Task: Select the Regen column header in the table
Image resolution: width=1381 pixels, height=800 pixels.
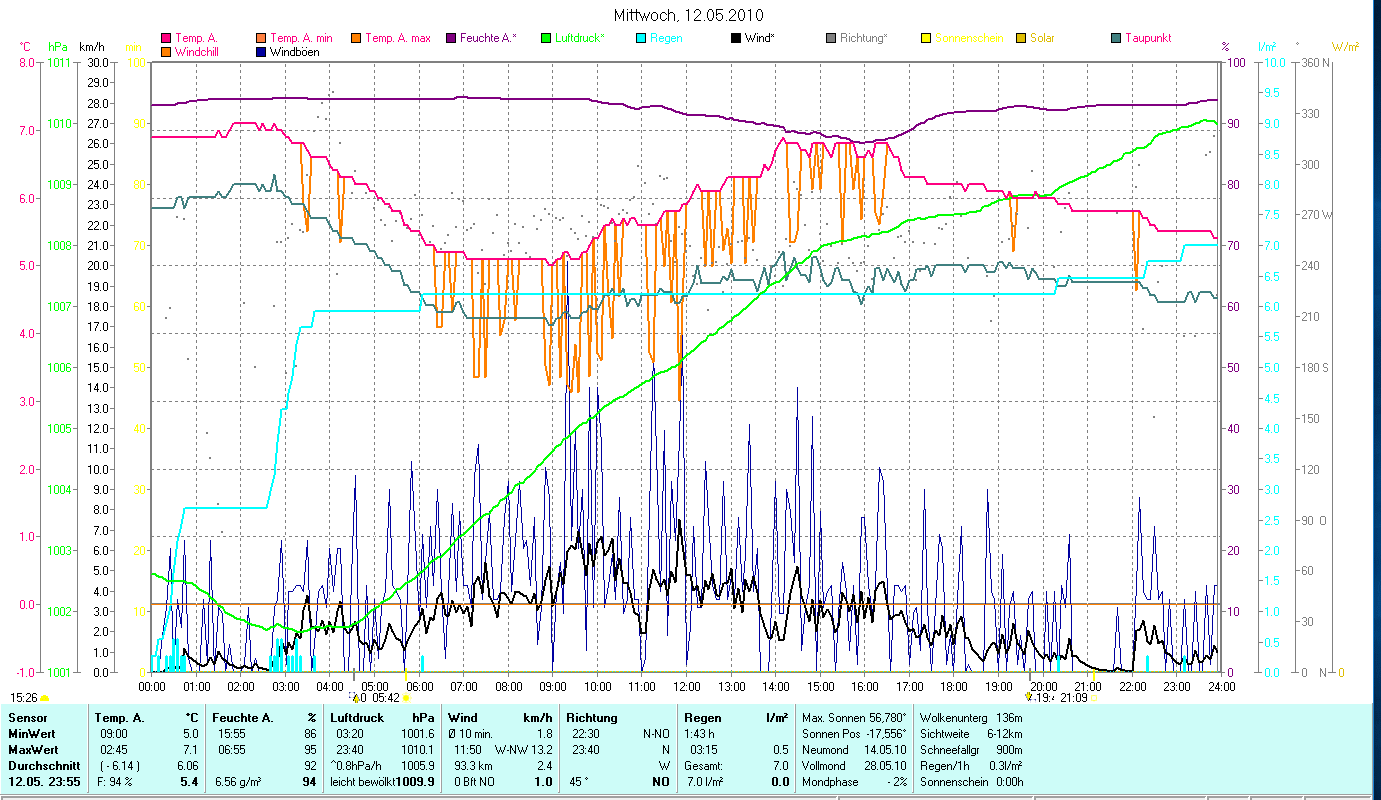Action: (x=702, y=717)
